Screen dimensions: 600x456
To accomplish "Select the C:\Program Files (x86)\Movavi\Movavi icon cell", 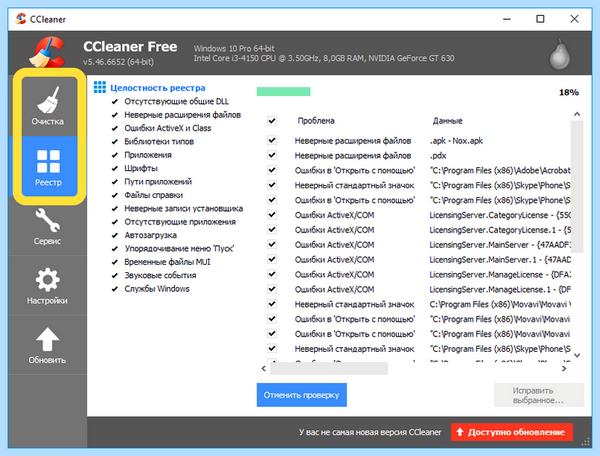I will click(x=500, y=305).
